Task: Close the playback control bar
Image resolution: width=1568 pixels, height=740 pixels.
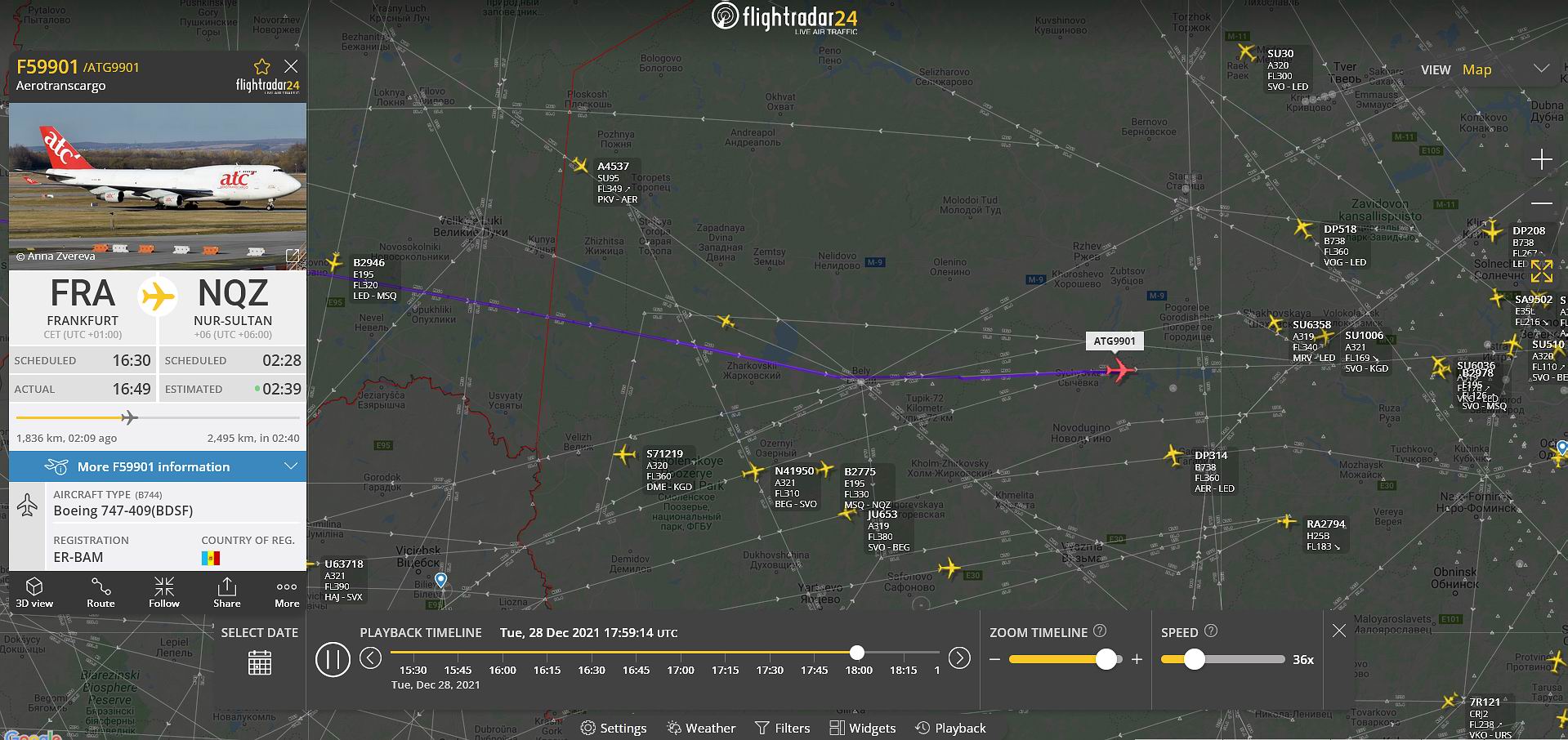Action: tap(1338, 631)
